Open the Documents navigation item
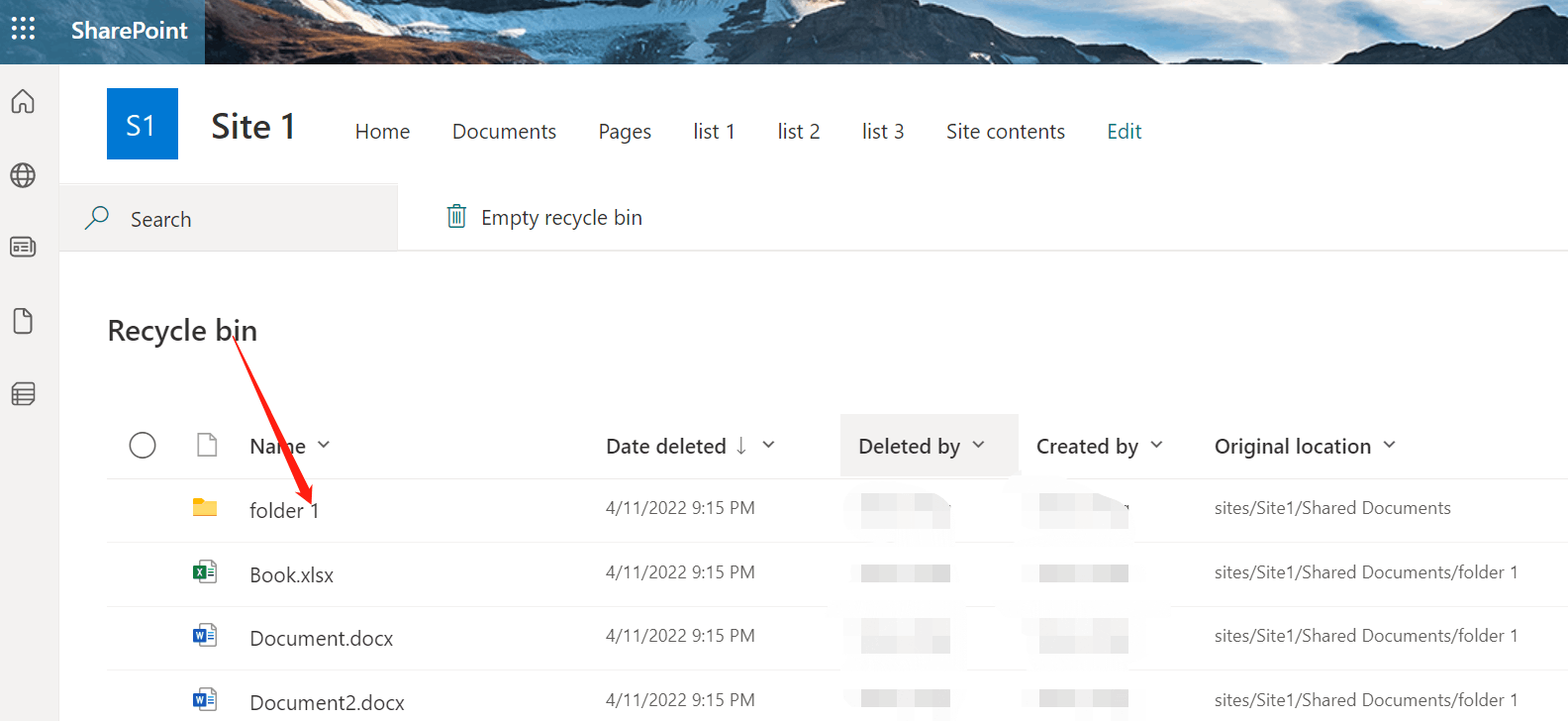This screenshot has width=1568, height=721. coord(504,132)
